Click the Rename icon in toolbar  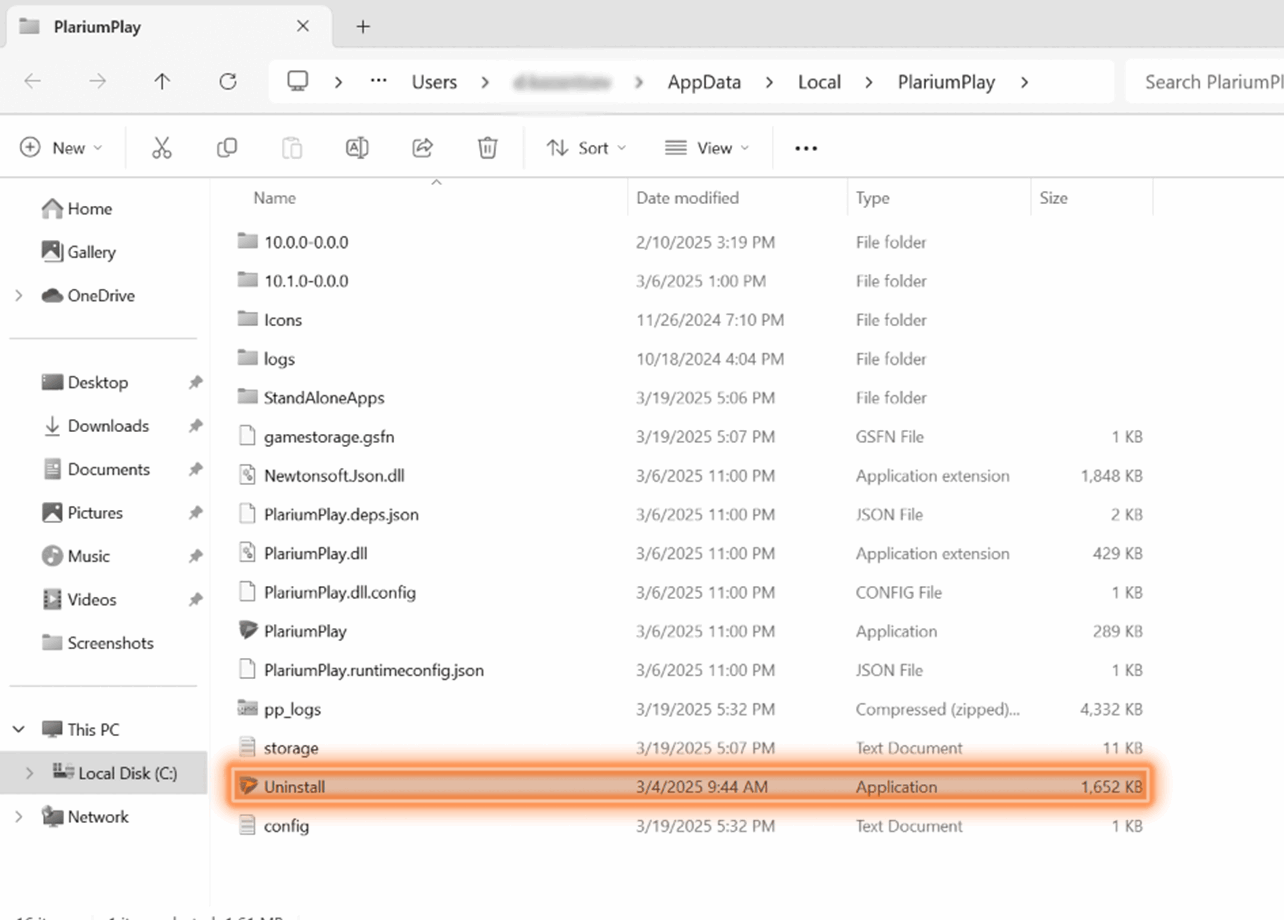click(357, 148)
